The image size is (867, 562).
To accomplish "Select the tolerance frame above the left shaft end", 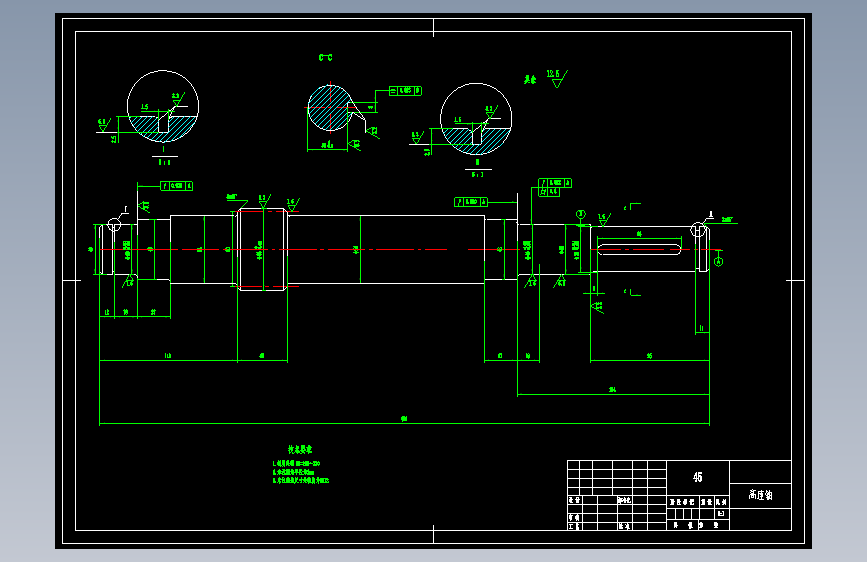I will point(176,186).
